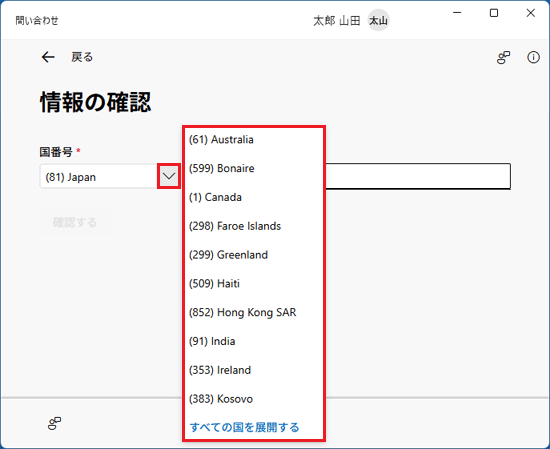Click the すべての国を展開する link

244,427
